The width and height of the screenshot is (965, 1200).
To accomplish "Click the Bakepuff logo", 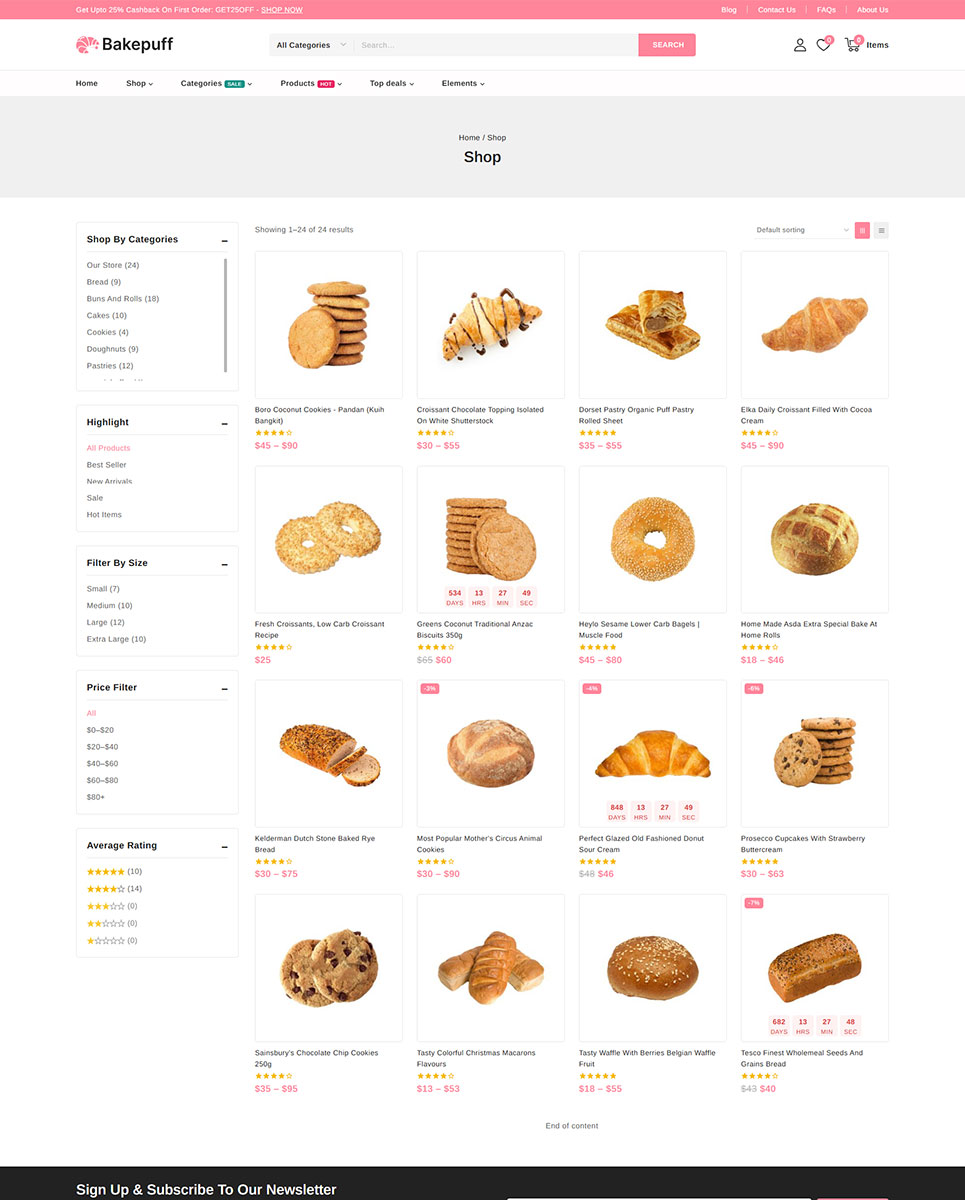I will (x=125, y=45).
